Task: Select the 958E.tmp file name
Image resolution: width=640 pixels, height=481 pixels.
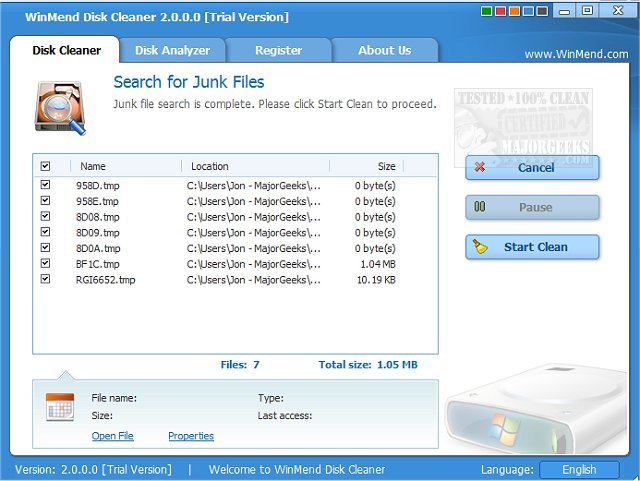Action: [97, 201]
